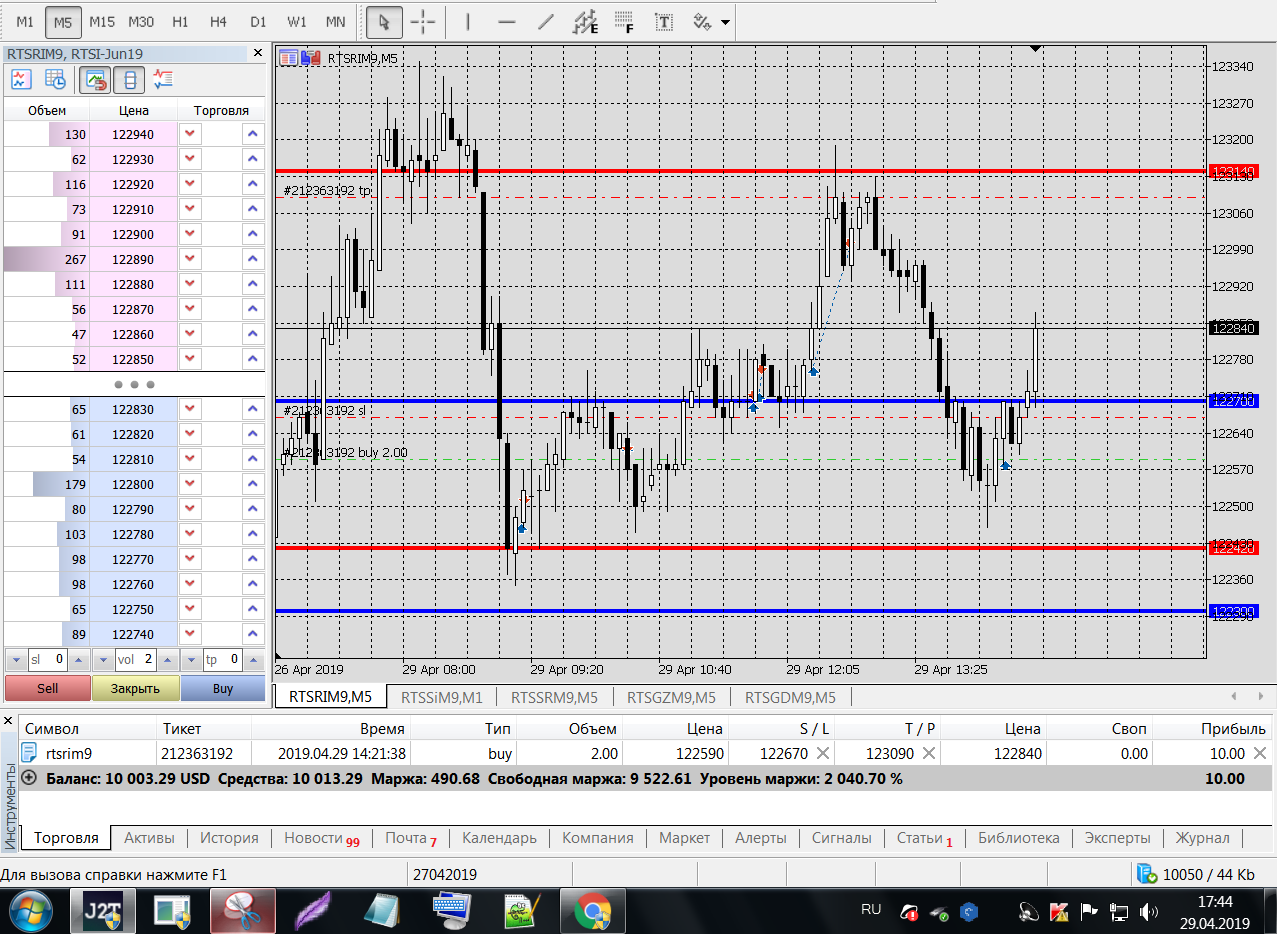Image resolution: width=1277 pixels, height=934 pixels.
Task: Switch chart to H1 timeframe
Action: click(180, 21)
